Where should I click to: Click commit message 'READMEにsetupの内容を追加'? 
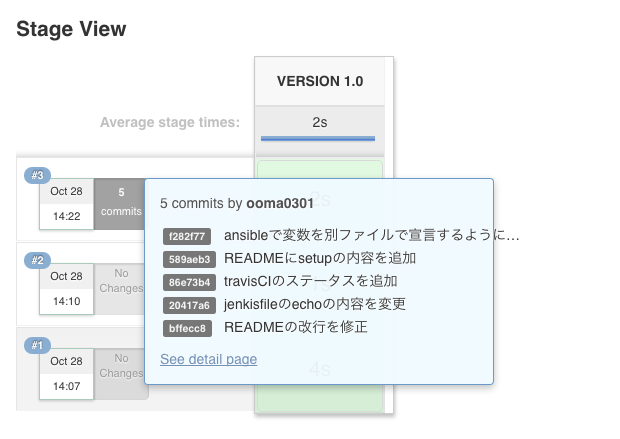pos(320,258)
